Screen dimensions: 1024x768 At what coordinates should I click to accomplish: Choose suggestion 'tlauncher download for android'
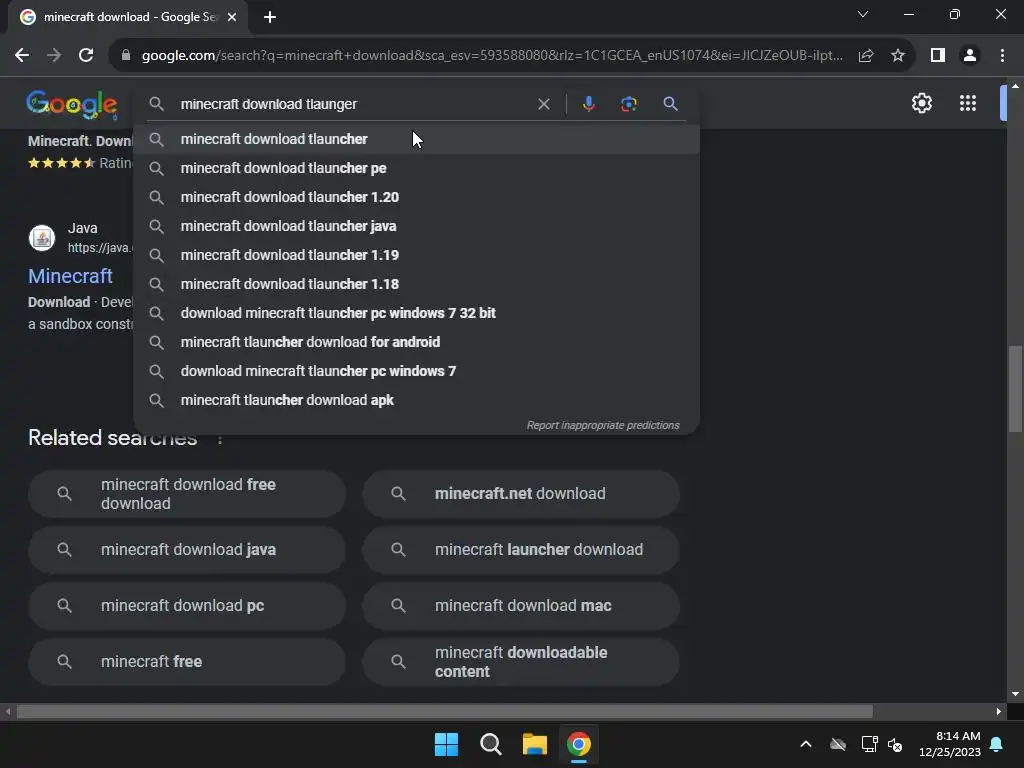point(417,342)
